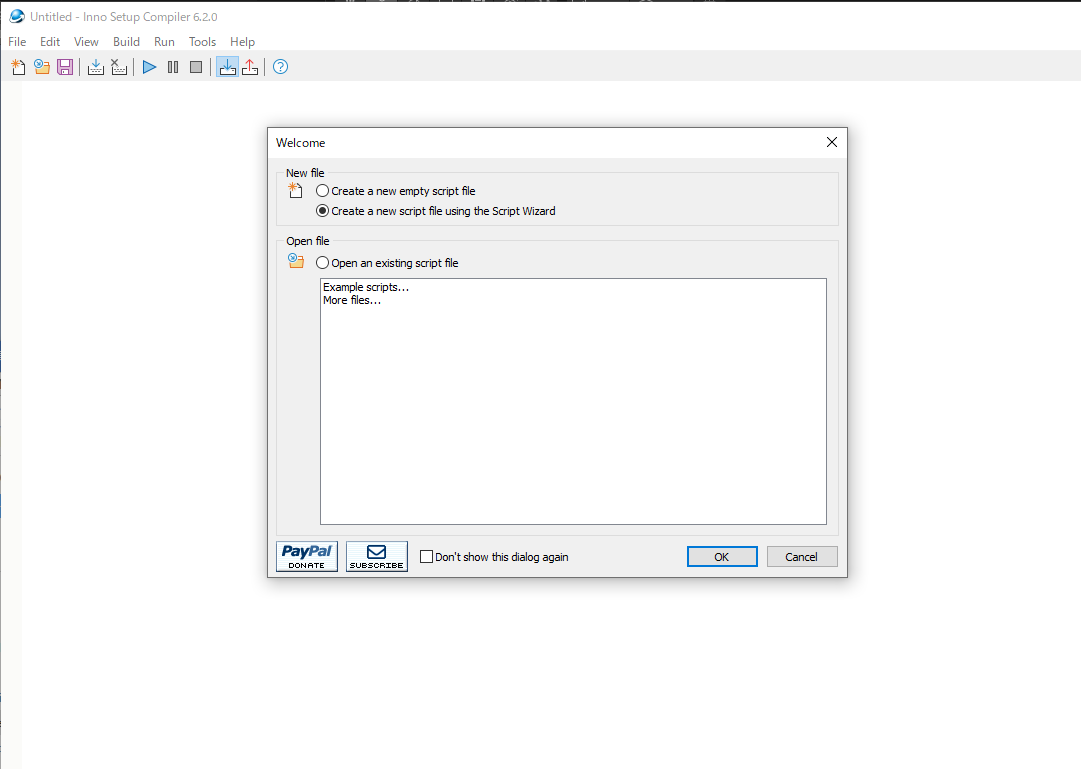Click the Terminate stop-square toolbar icon
This screenshot has width=1081, height=769.
(196, 67)
